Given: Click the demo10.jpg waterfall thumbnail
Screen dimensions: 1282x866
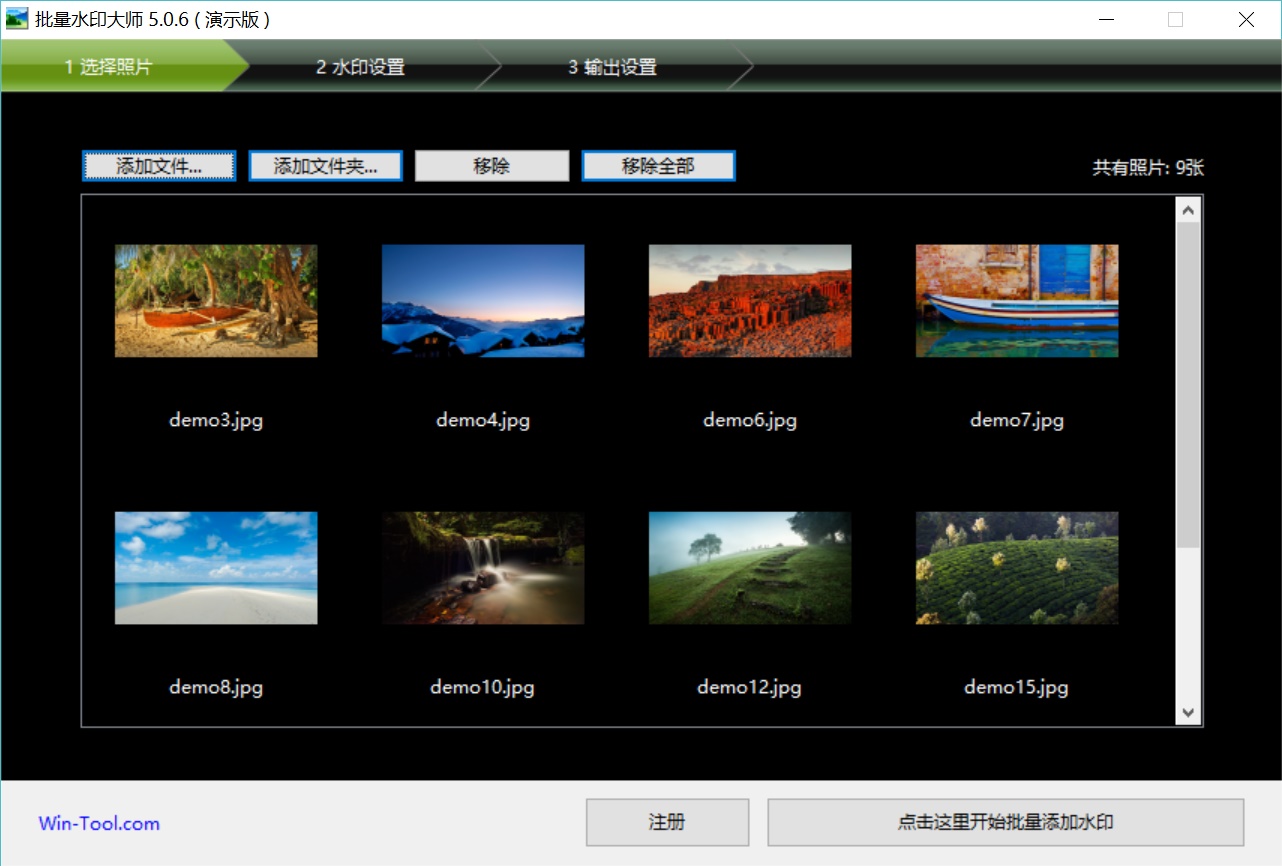Looking at the screenshot, I should tap(483, 568).
